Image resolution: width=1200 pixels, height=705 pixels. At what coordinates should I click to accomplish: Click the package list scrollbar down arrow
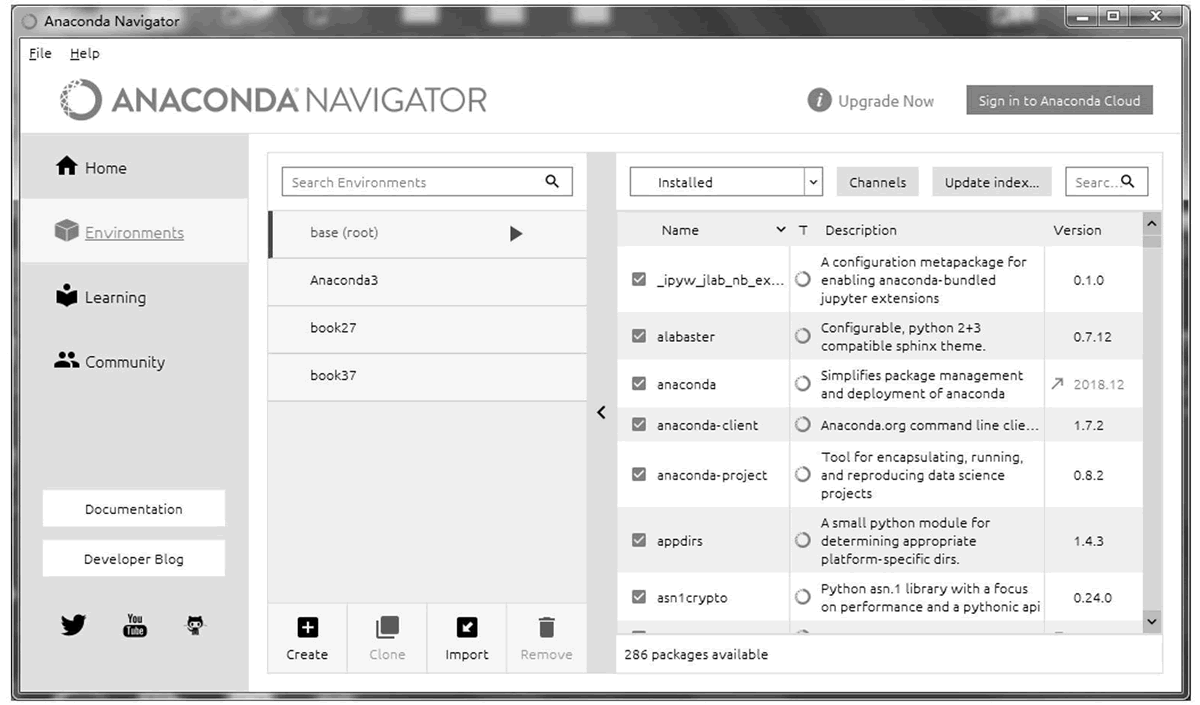coord(1152,622)
